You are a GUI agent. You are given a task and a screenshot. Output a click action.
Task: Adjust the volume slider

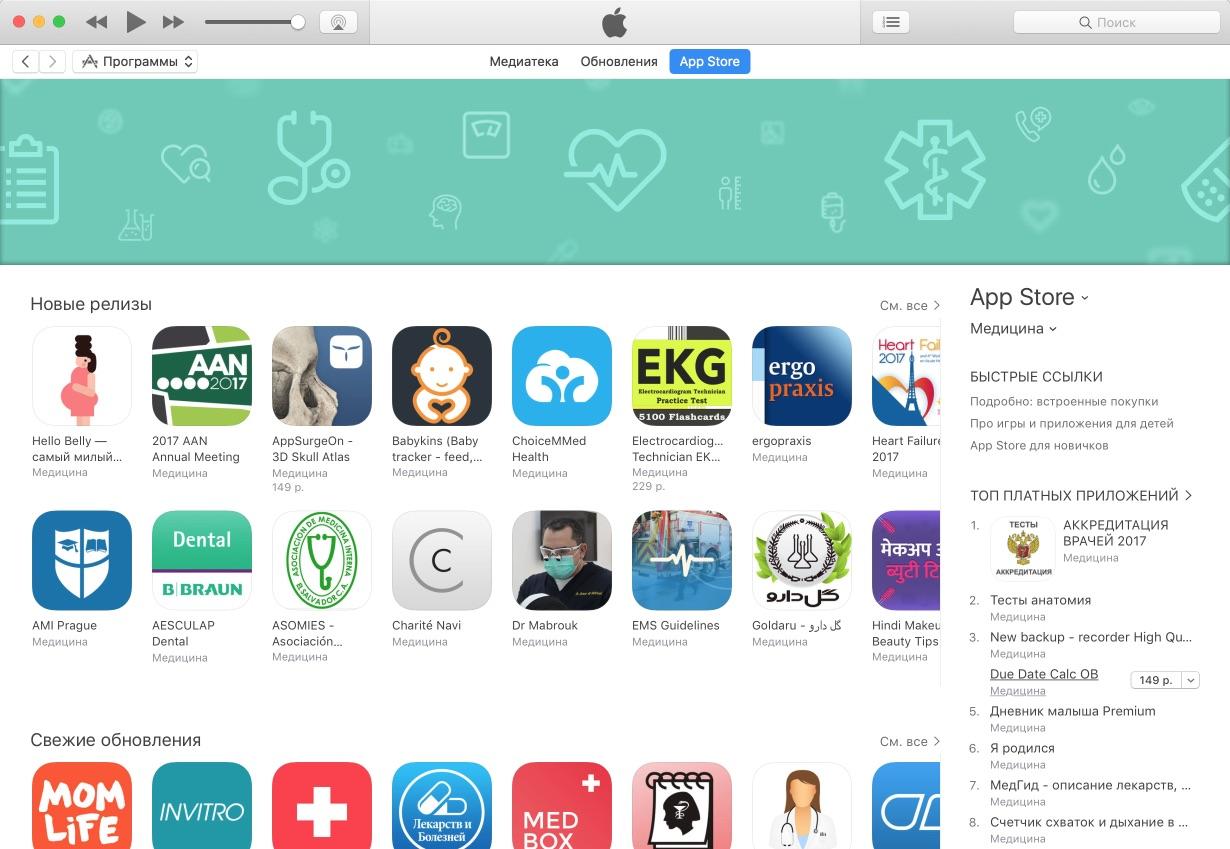255,22
